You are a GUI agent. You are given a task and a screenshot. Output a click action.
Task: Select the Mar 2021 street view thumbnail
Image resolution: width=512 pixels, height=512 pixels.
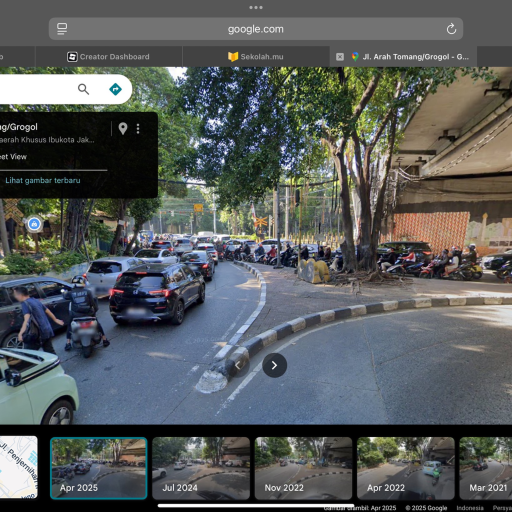[x=486, y=468]
